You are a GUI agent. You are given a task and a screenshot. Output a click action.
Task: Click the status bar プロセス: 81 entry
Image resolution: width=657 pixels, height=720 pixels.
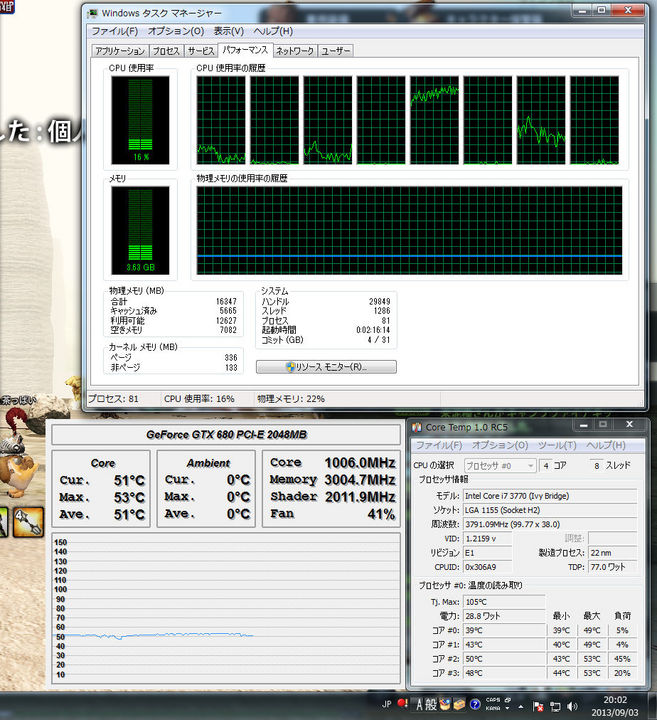[x=113, y=399]
